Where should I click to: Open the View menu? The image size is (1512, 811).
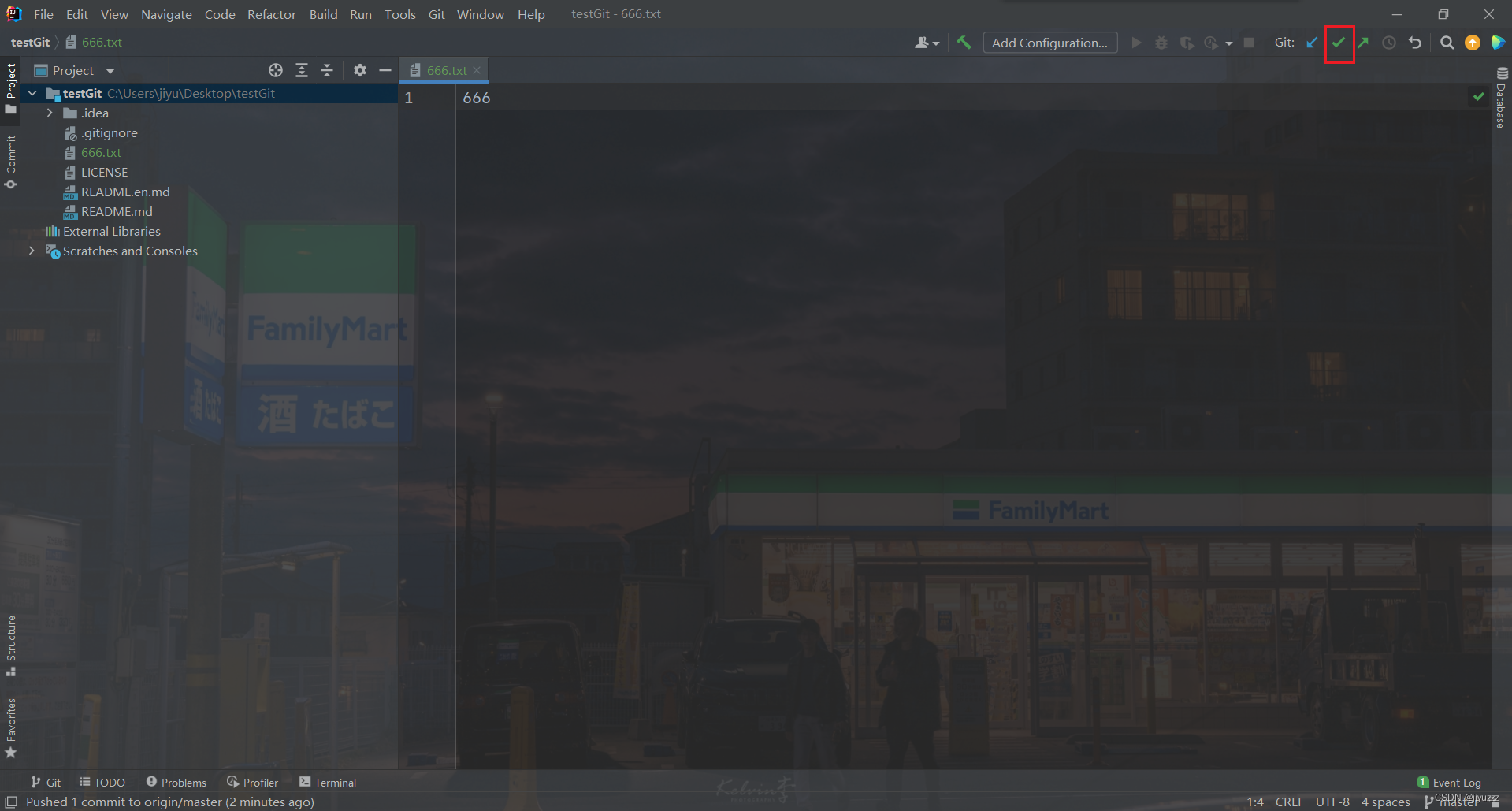click(114, 14)
